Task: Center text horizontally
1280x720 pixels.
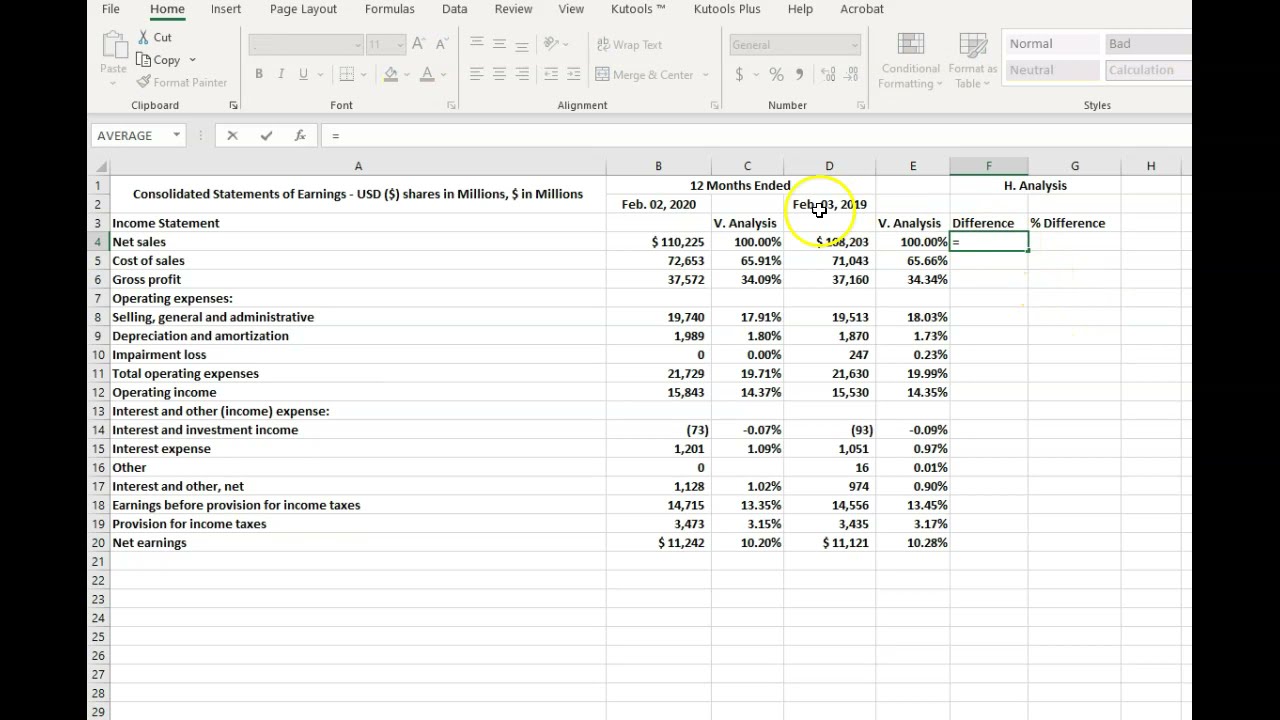Action: click(499, 74)
